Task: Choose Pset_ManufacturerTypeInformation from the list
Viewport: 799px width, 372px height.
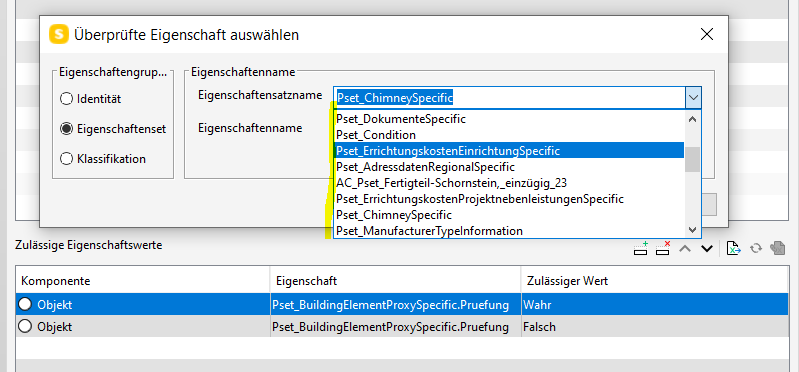Action: tap(508, 231)
